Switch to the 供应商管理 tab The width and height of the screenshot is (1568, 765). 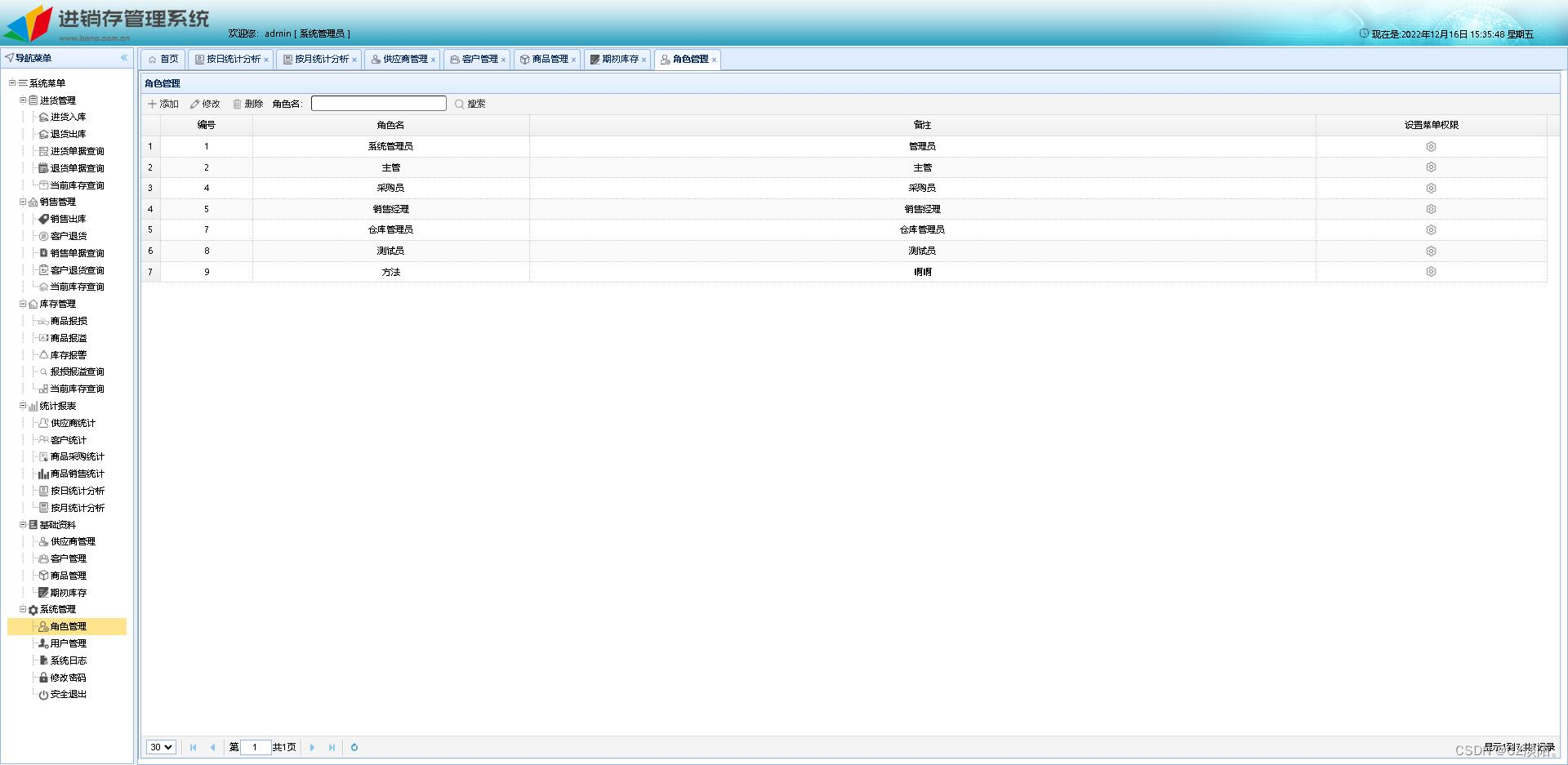click(x=400, y=59)
